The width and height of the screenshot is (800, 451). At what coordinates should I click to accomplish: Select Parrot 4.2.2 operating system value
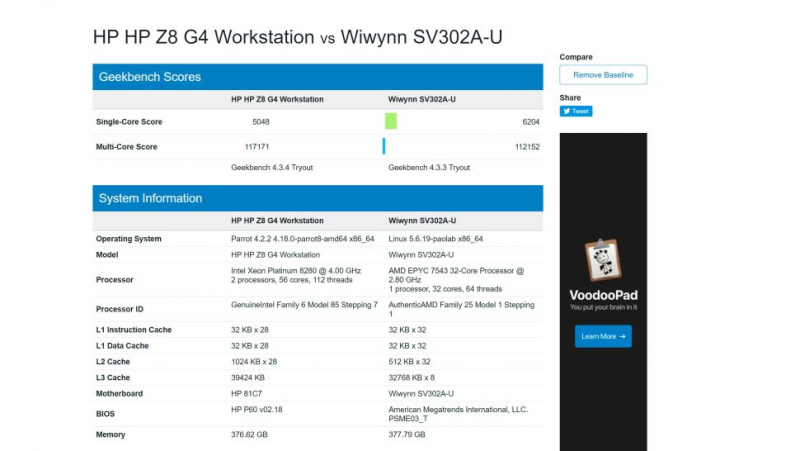point(303,239)
